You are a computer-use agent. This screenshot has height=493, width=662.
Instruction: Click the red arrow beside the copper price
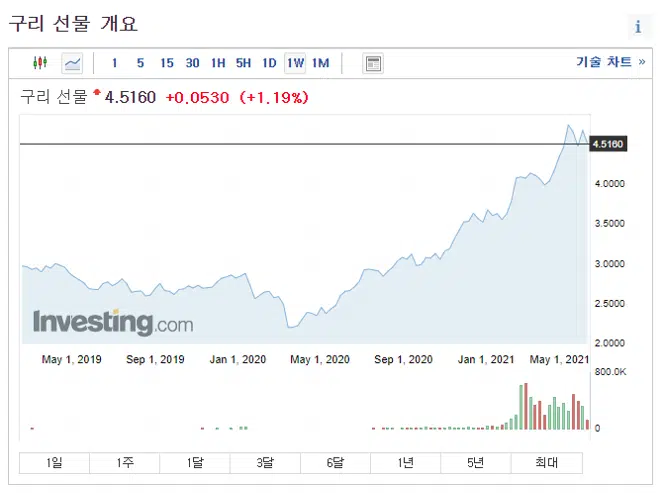[x=97, y=92]
